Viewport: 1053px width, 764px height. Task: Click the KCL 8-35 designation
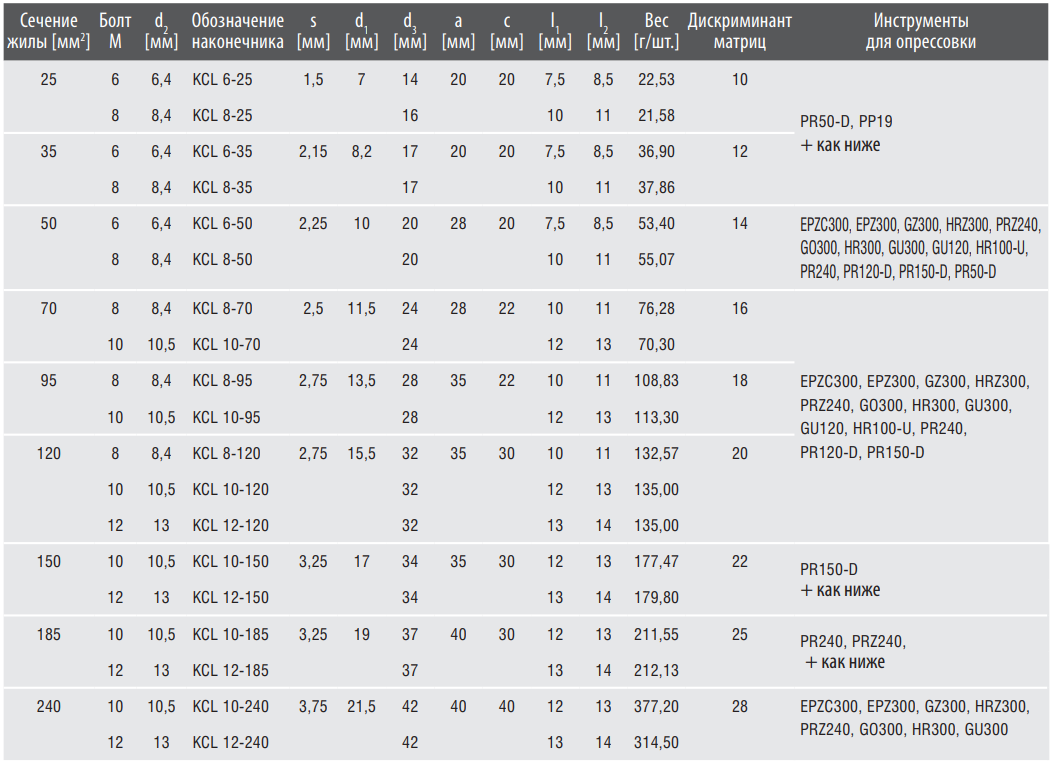(x=222, y=187)
